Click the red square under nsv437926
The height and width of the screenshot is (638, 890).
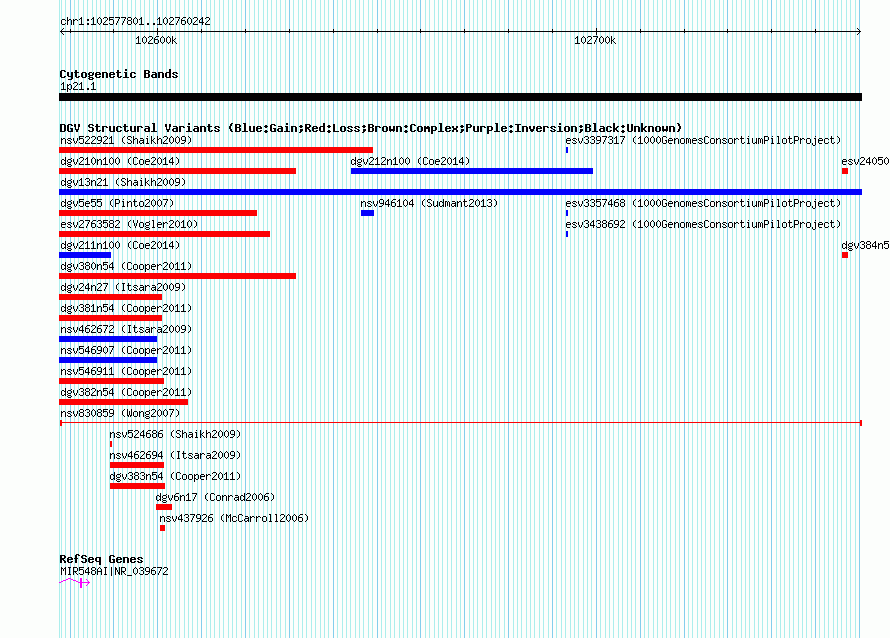coord(162,528)
